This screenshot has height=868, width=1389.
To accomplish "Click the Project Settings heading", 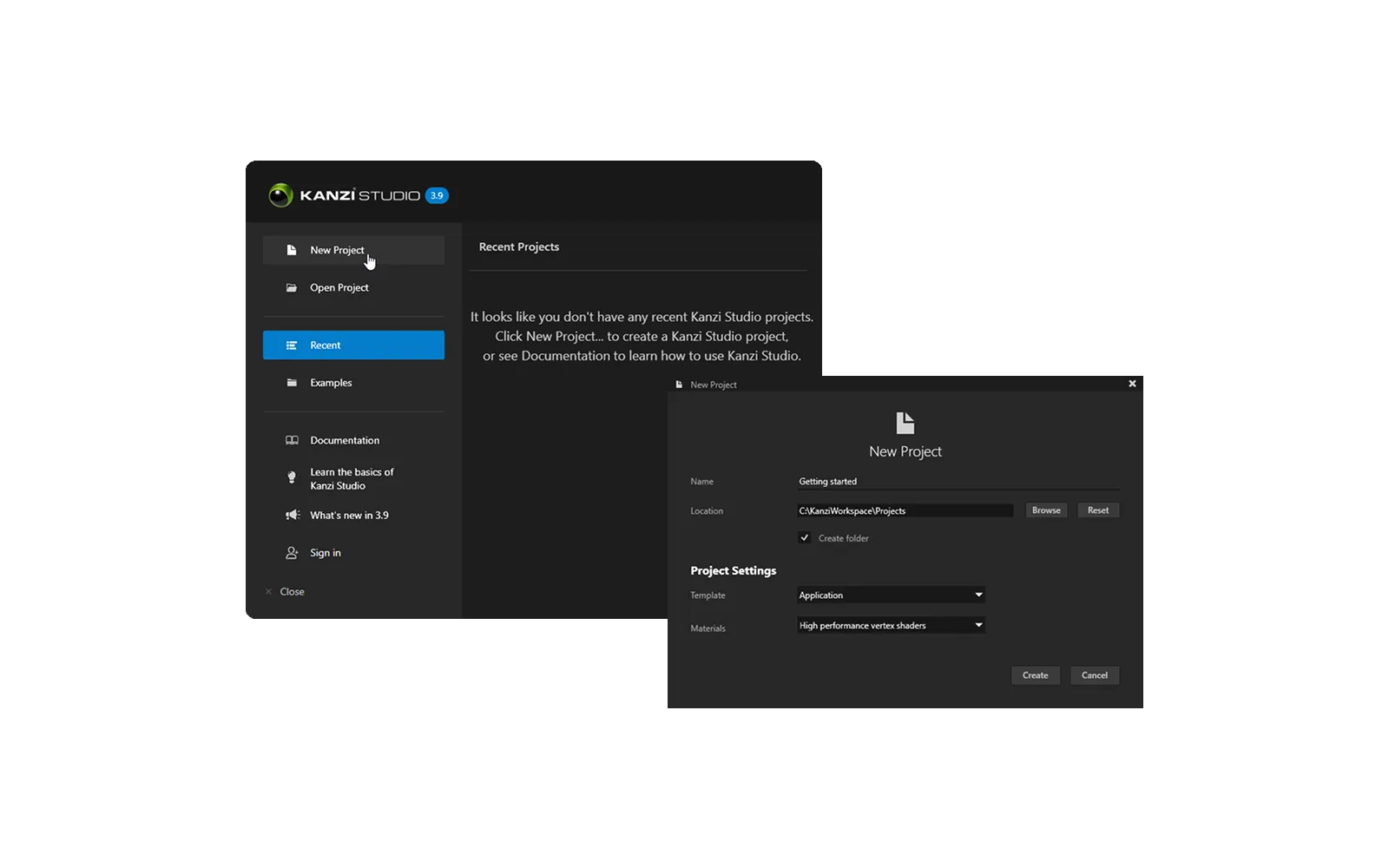I will pos(734,570).
